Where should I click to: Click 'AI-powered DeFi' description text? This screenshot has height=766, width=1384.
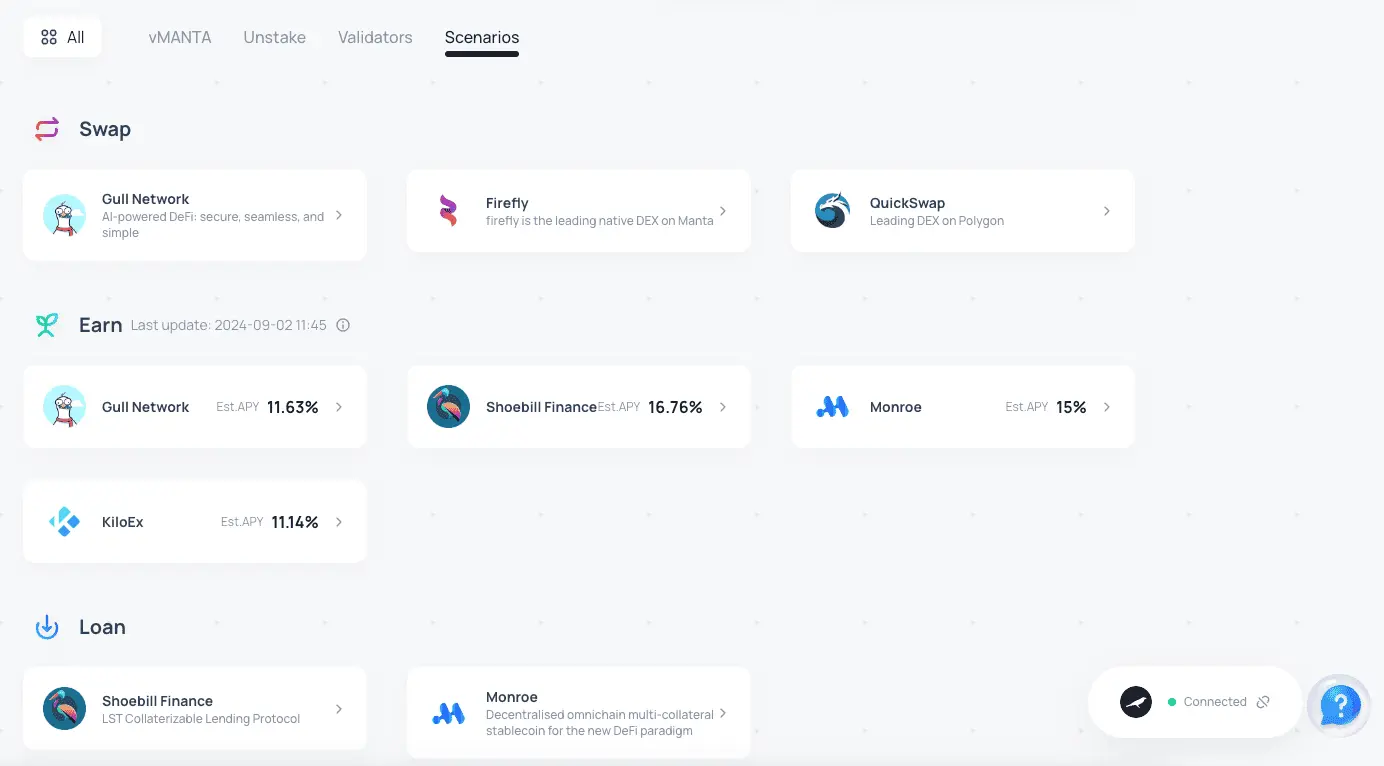coord(213,225)
